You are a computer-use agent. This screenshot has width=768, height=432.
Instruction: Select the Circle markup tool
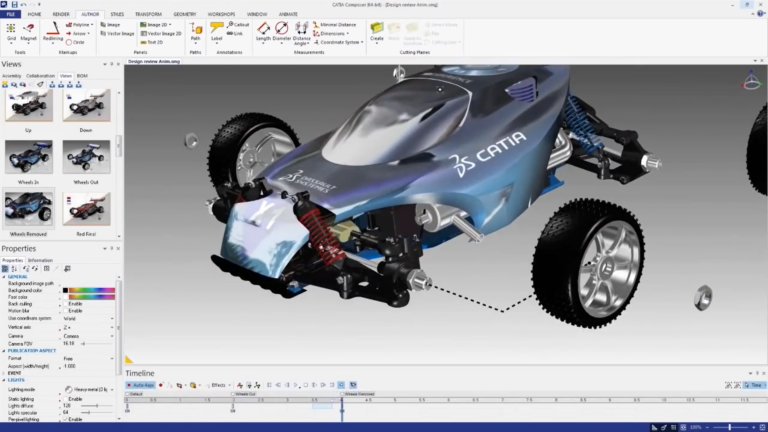pyautogui.click(x=75, y=42)
